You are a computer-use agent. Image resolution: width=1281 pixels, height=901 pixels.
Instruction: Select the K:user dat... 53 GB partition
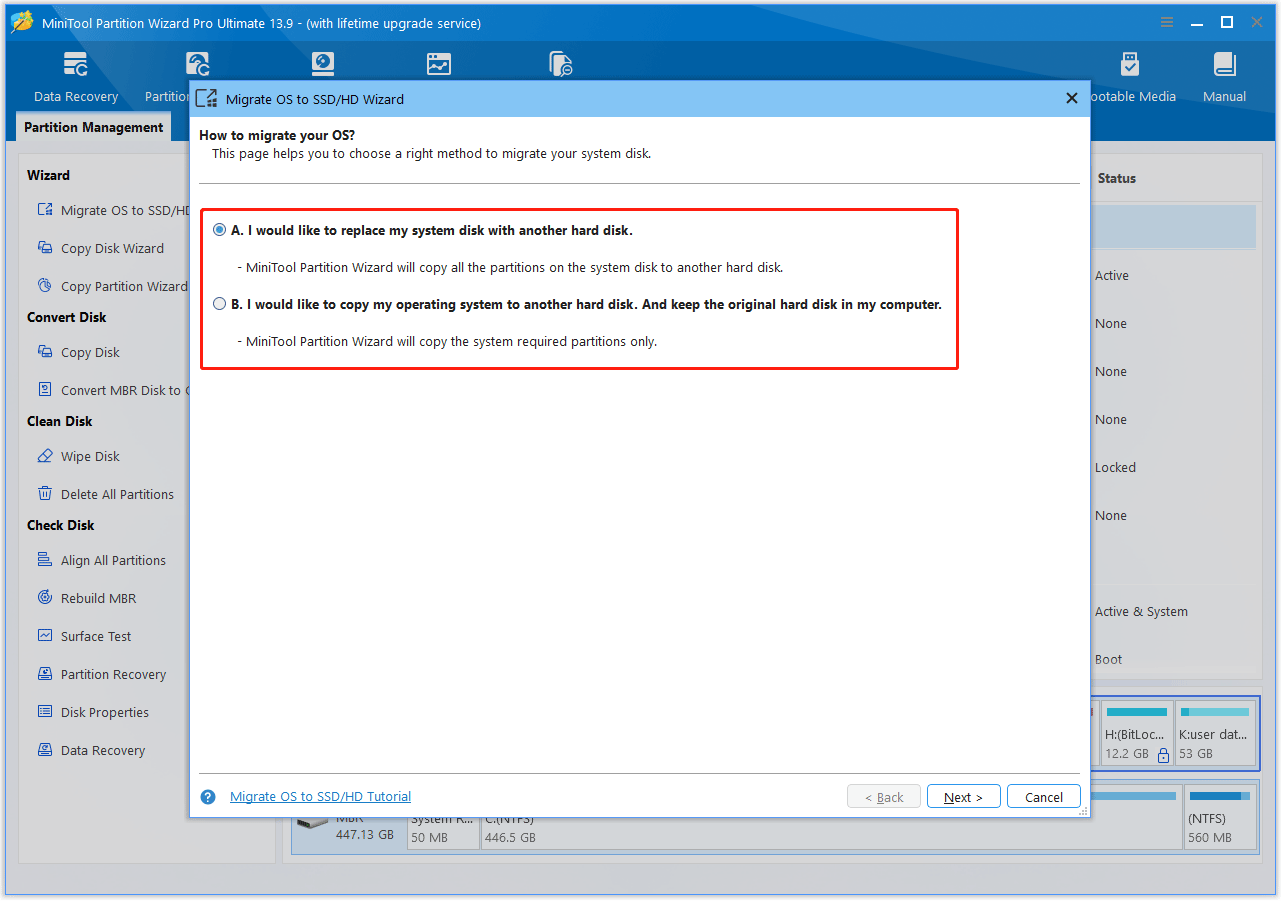coord(1215,735)
